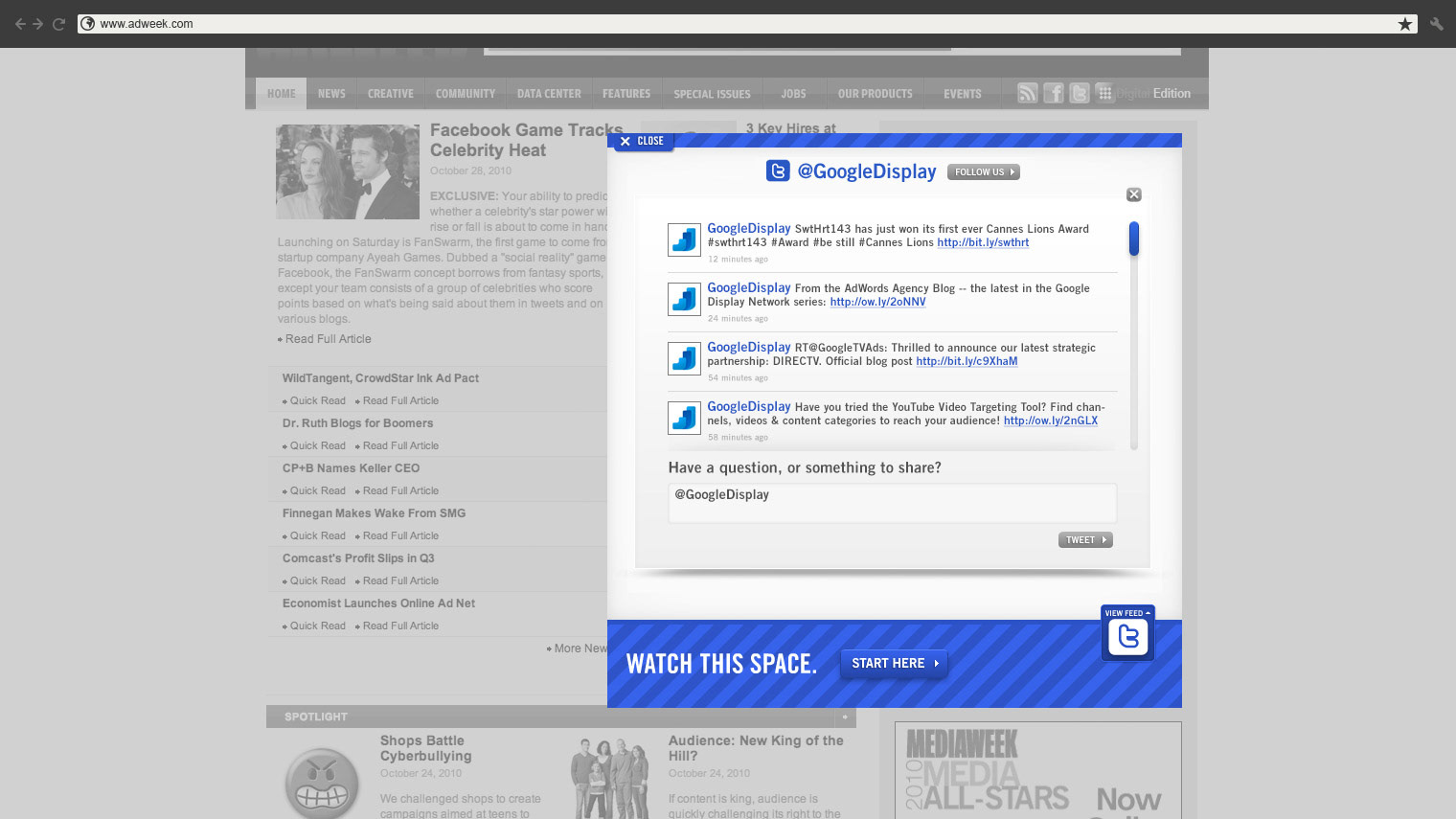Click Read Full Article under Economist story
1456x819 pixels.
point(400,626)
